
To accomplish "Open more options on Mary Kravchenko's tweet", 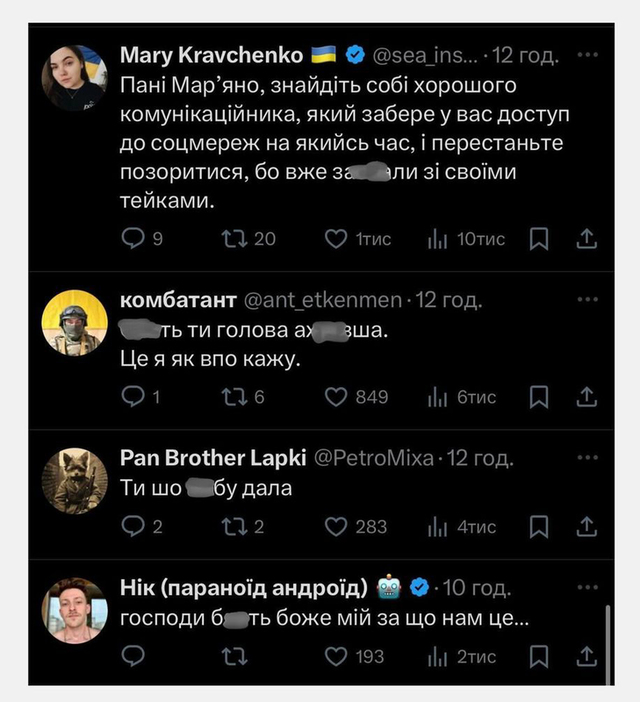I will (588, 53).
